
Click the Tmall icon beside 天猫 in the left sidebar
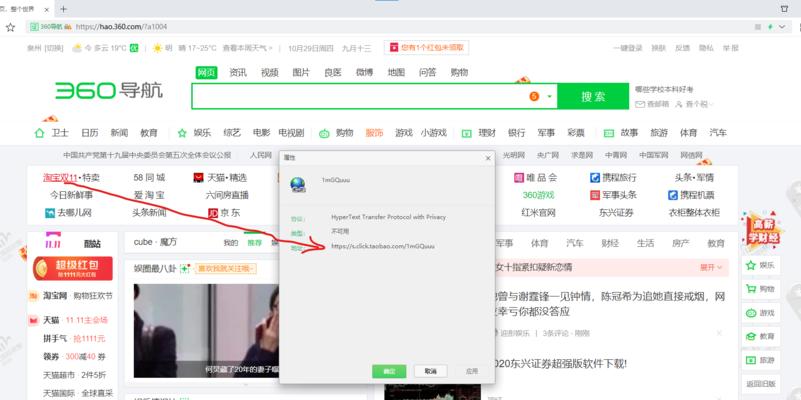[33, 320]
